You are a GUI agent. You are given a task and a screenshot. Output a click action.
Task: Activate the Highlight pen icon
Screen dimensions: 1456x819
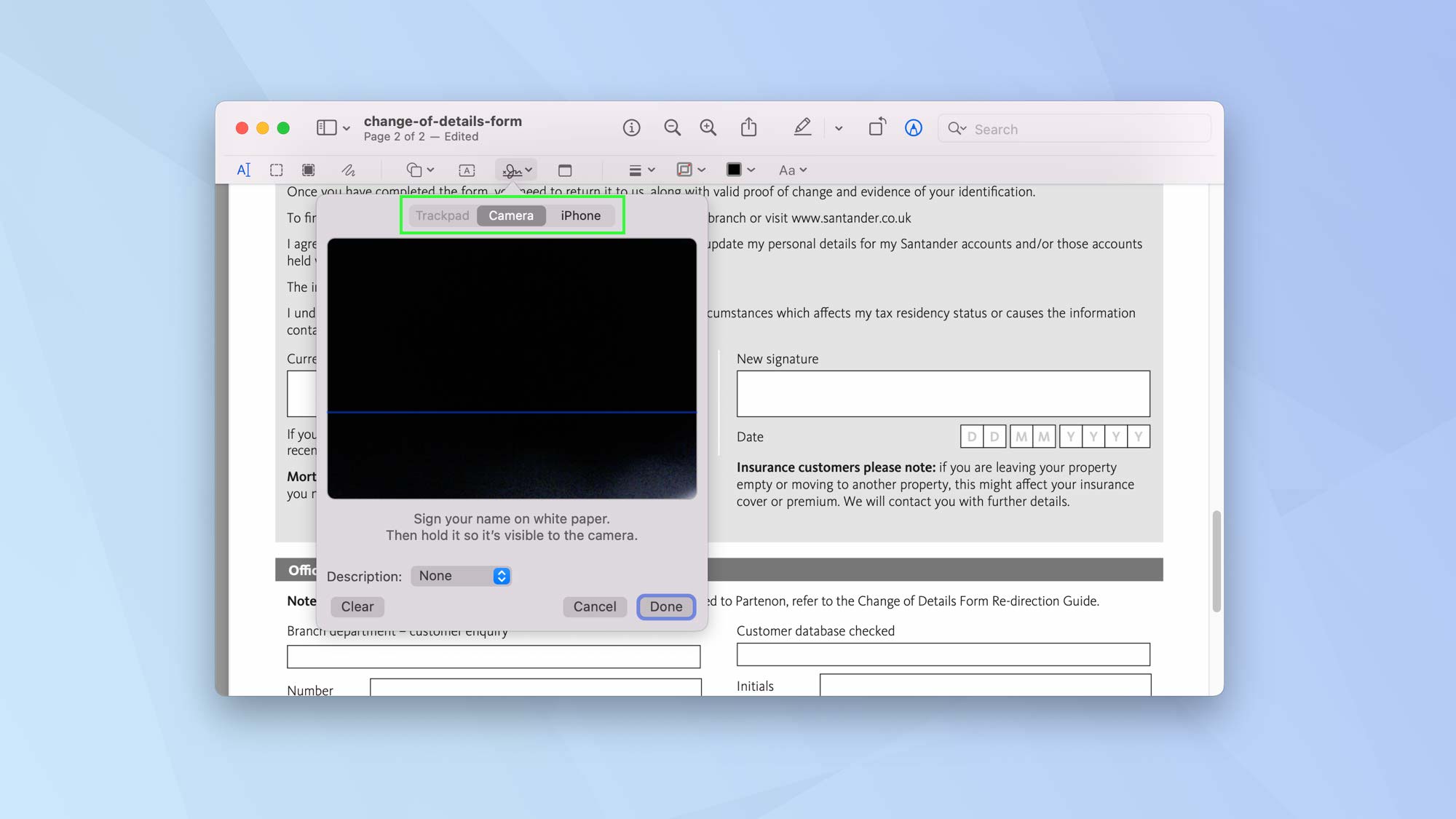802,127
